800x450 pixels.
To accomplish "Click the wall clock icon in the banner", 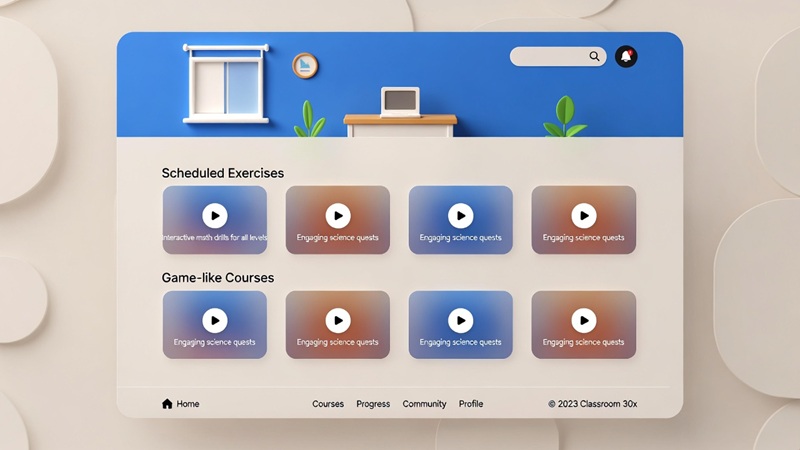I will [x=305, y=66].
